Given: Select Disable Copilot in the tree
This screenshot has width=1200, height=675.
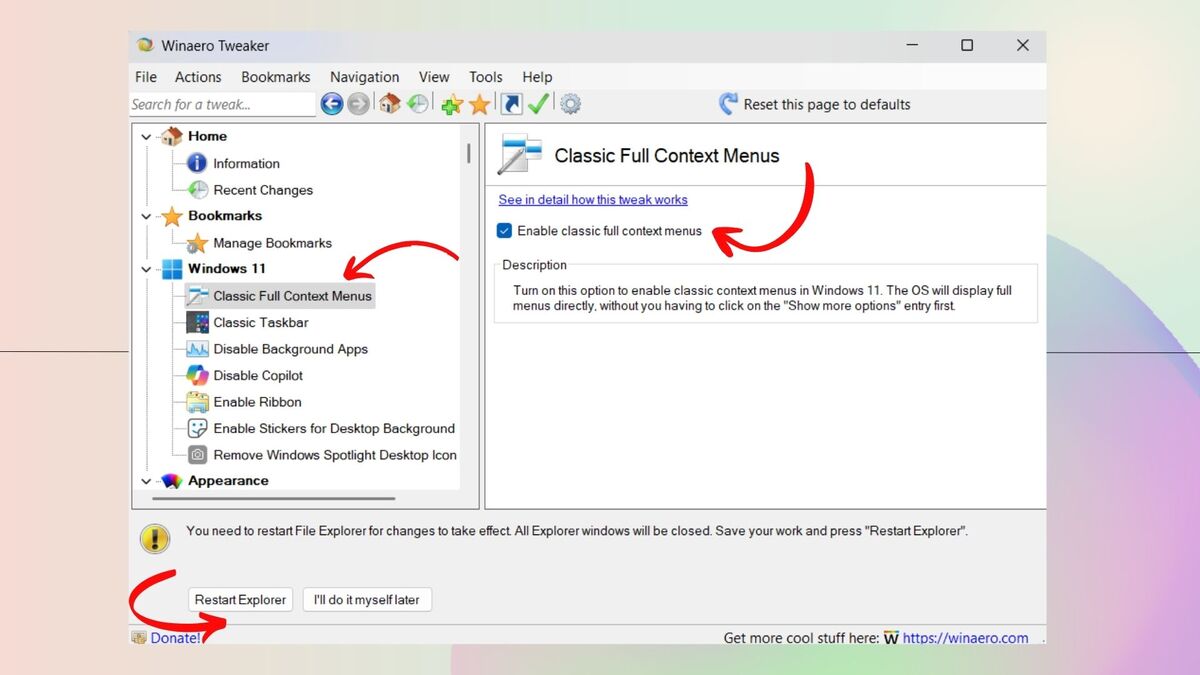Looking at the screenshot, I should [258, 375].
